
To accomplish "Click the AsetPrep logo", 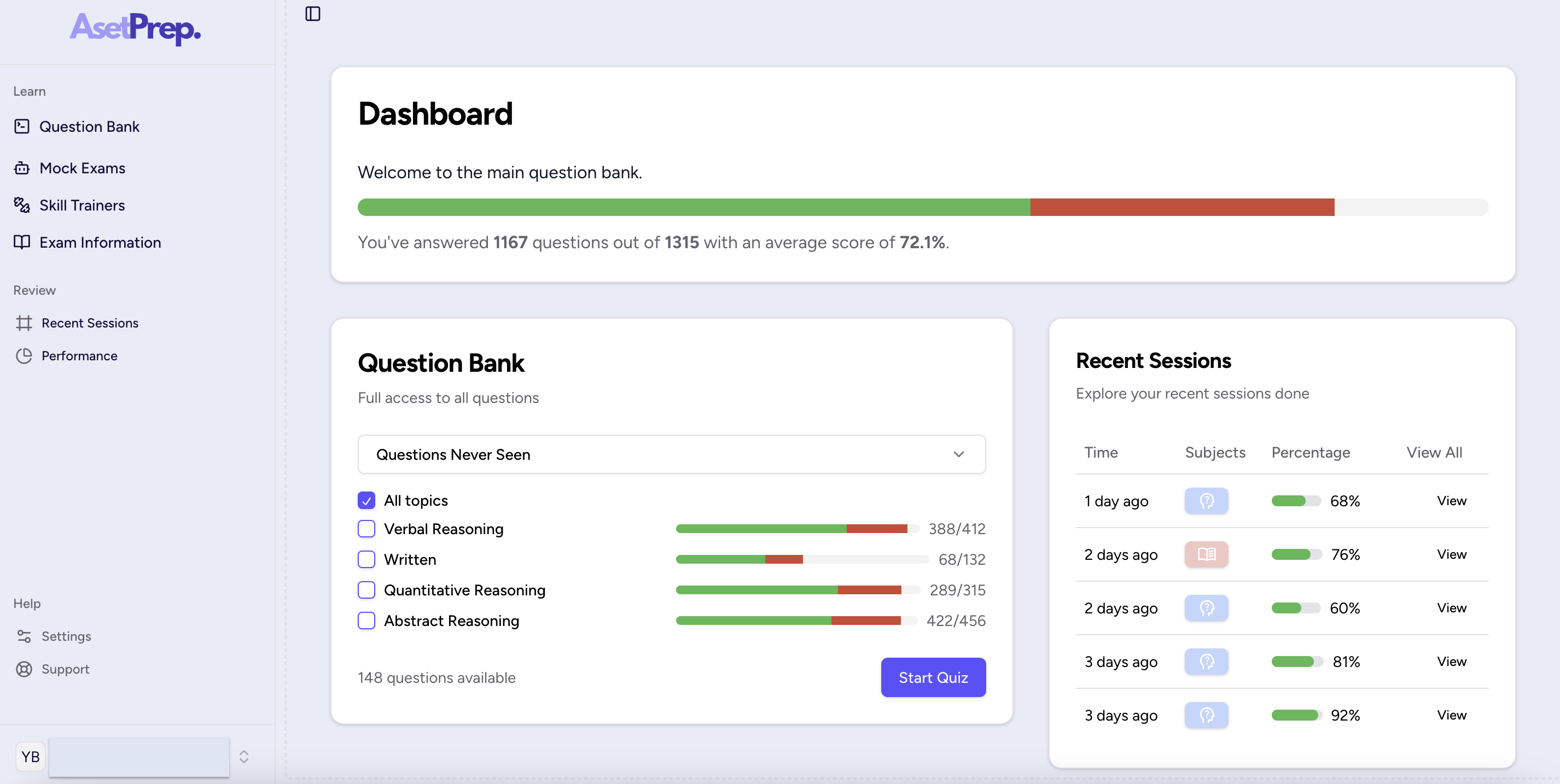I will click(135, 28).
